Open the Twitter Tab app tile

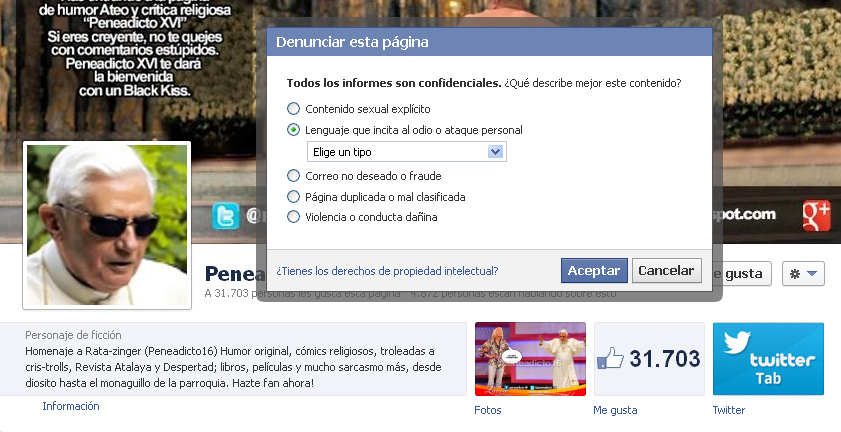tap(768, 359)
